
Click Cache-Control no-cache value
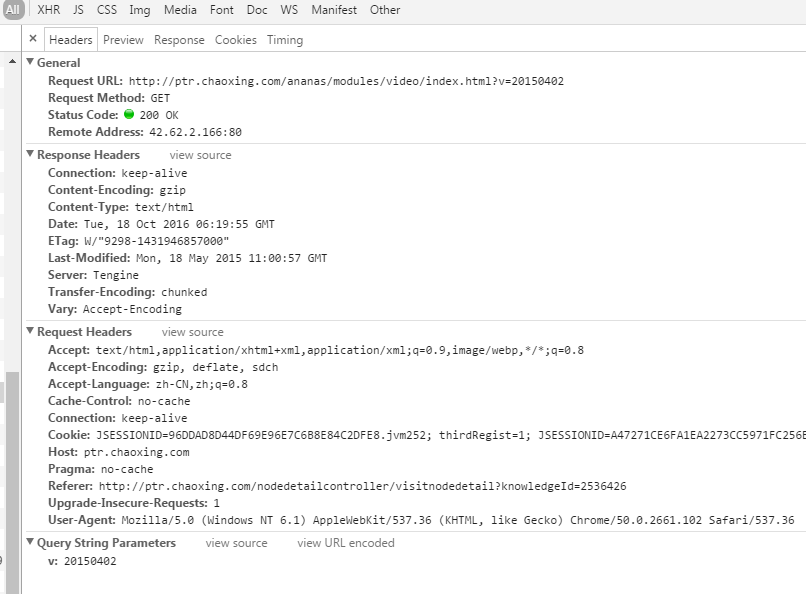tap(164, 401)
